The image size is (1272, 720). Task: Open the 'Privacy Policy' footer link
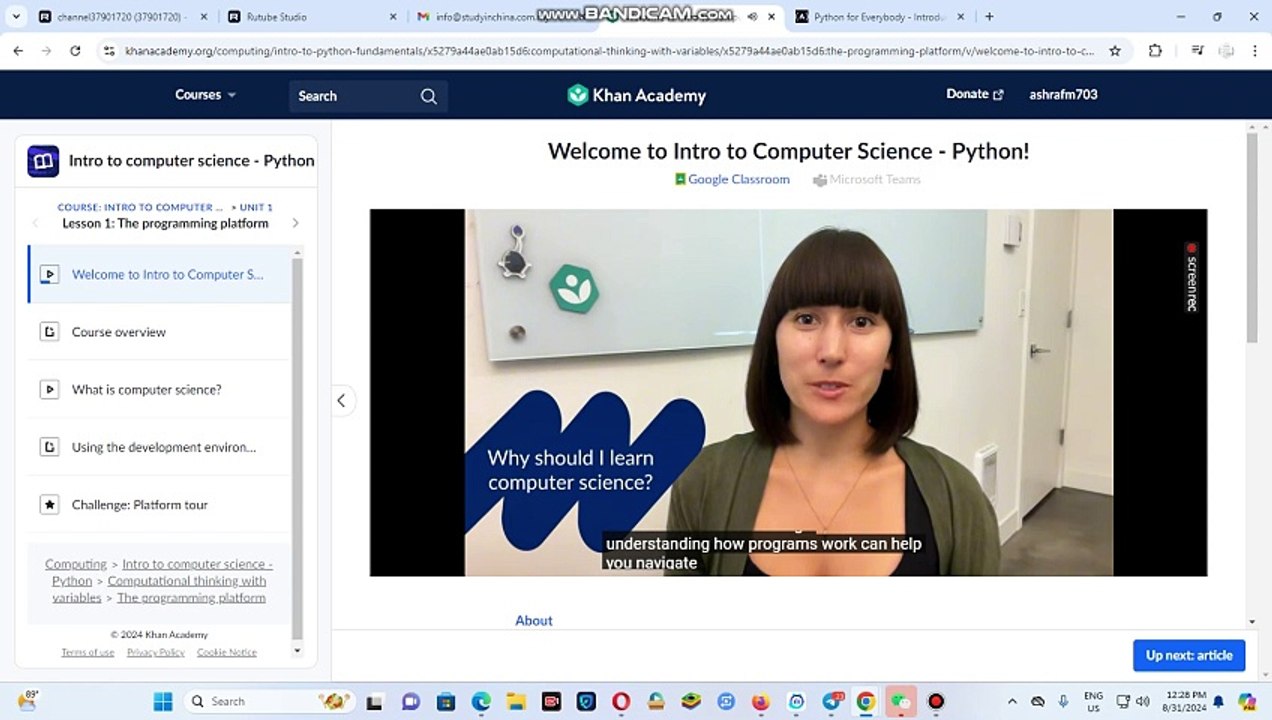[x=156, y=652]
